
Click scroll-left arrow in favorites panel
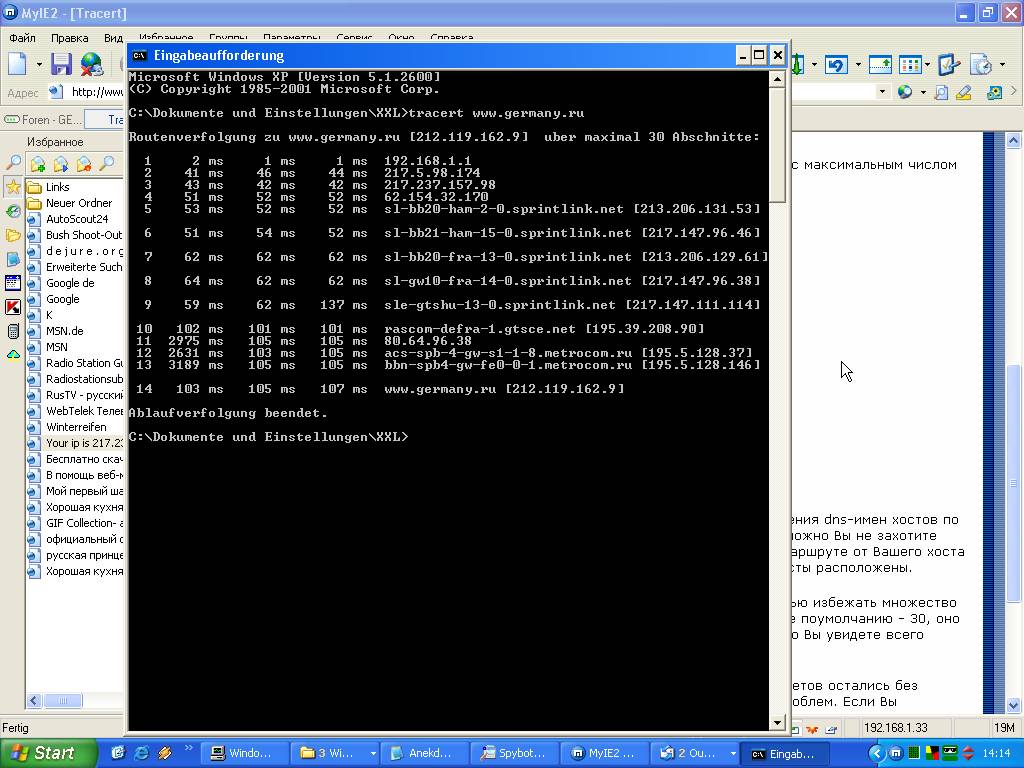coord(34,701)
